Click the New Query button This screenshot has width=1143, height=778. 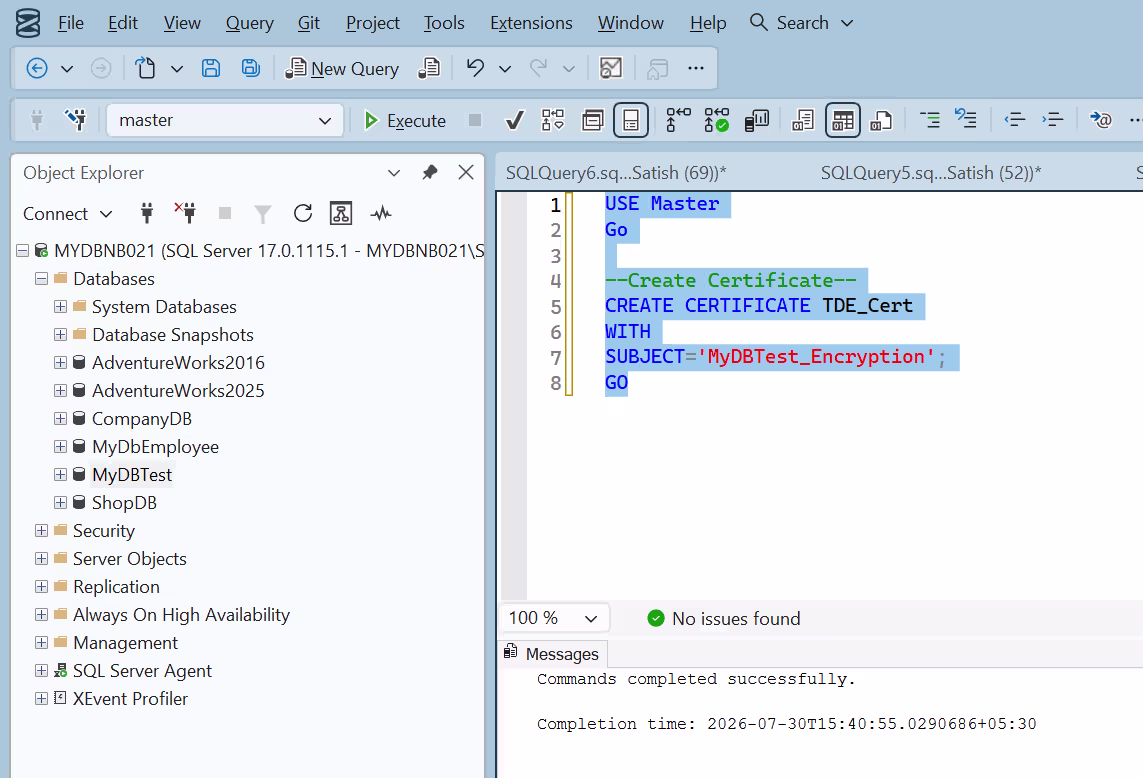tap(343, 69)
